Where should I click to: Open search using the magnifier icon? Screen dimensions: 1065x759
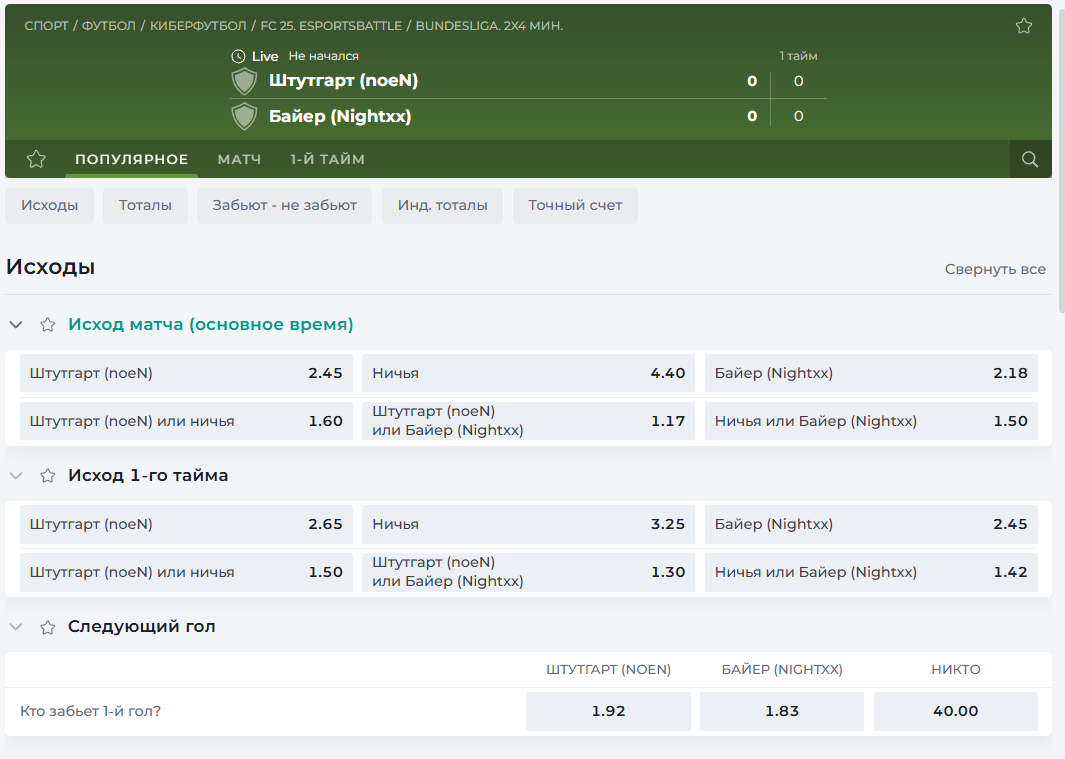click(x=1030, y=159)
